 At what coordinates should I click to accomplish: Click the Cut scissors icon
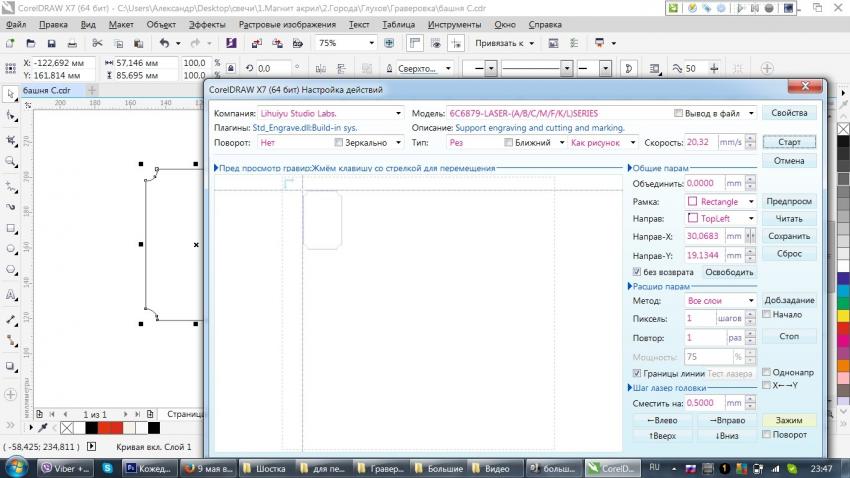97,44
